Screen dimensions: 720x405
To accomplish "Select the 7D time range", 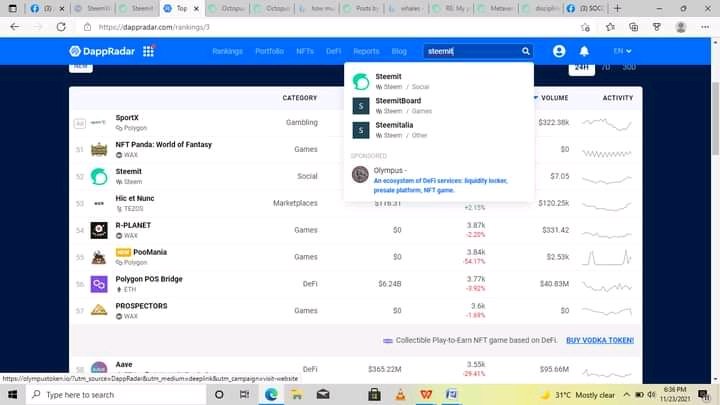I will coord(606,68).
